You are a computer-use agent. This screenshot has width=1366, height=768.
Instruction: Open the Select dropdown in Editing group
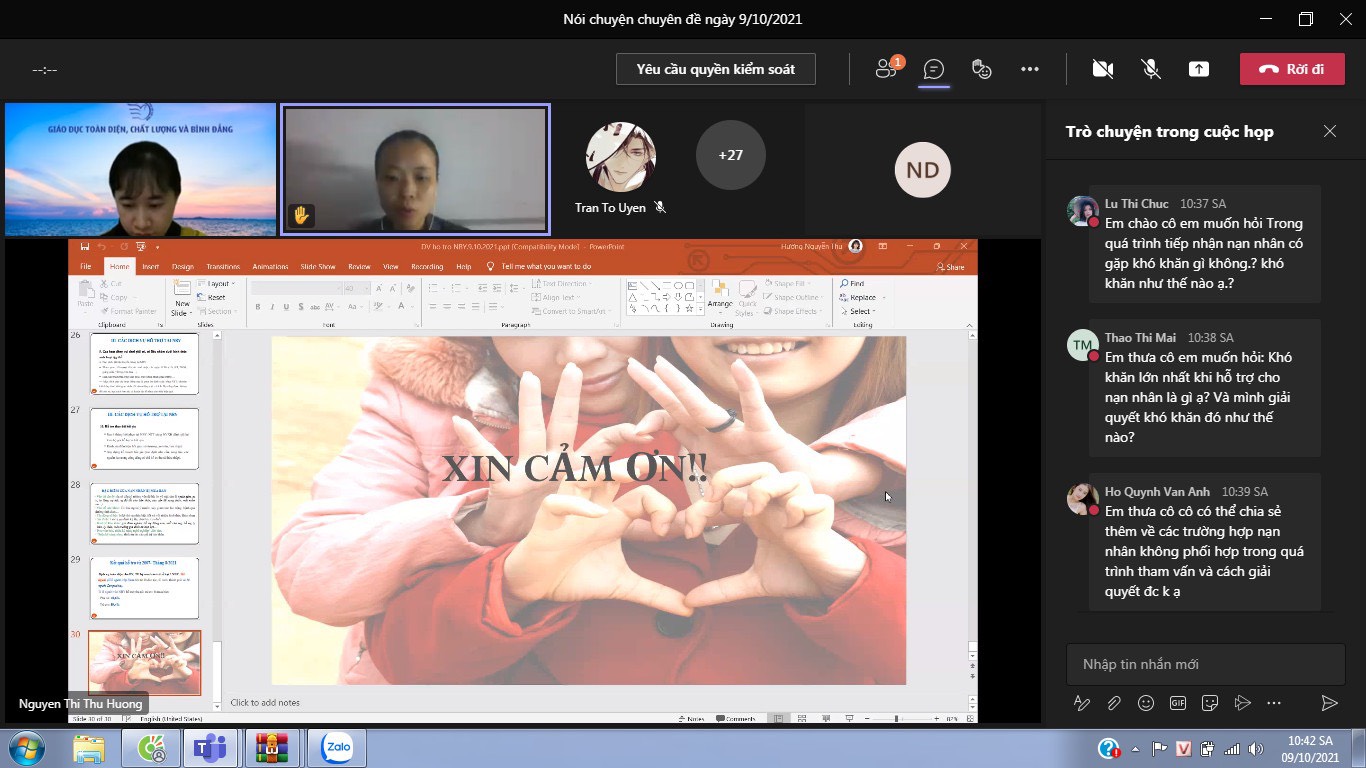tap(859, 311)
